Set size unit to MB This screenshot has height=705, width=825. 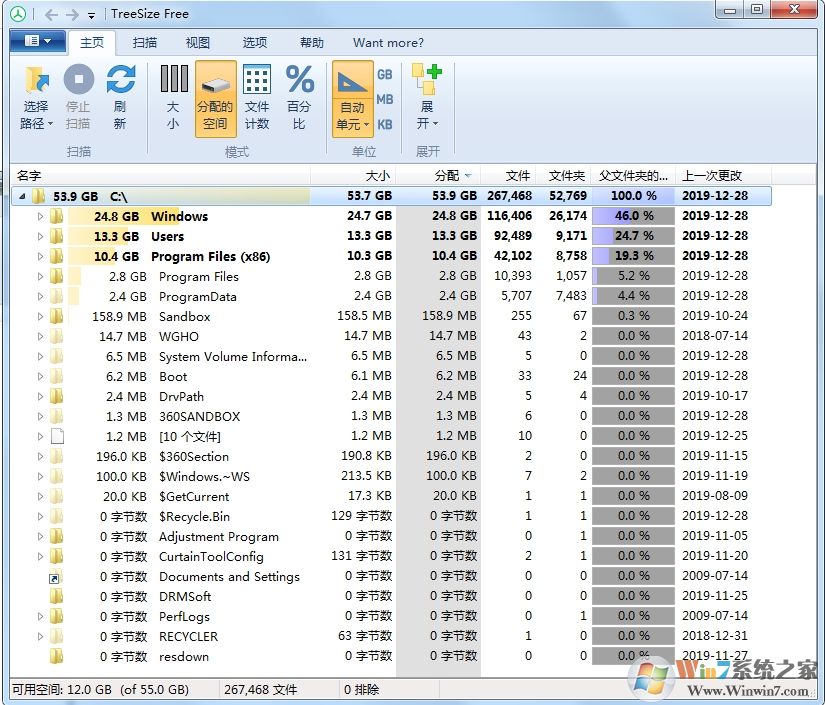coord(385,100)
